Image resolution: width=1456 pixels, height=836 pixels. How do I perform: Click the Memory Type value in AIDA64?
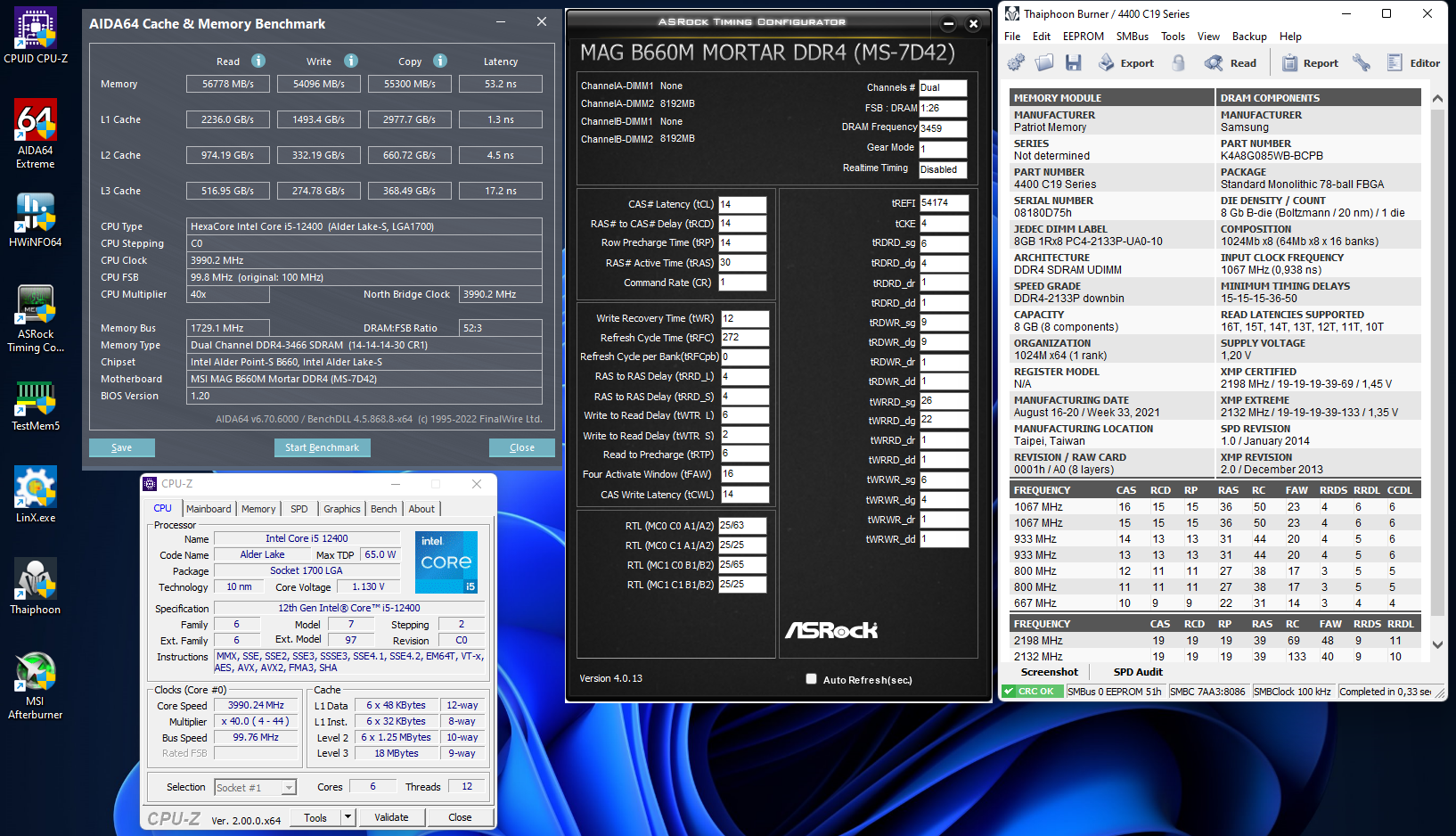(x=364, y=345)
